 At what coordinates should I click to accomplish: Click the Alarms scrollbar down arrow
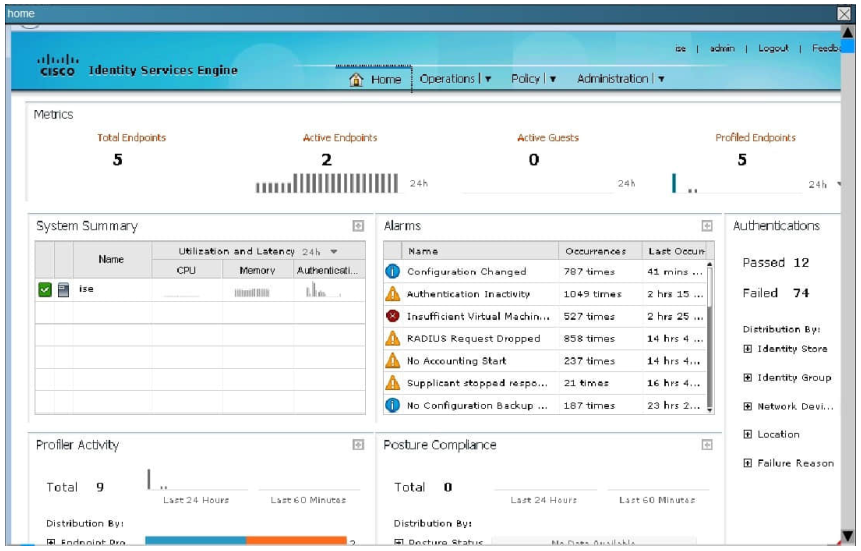(709, 410)
